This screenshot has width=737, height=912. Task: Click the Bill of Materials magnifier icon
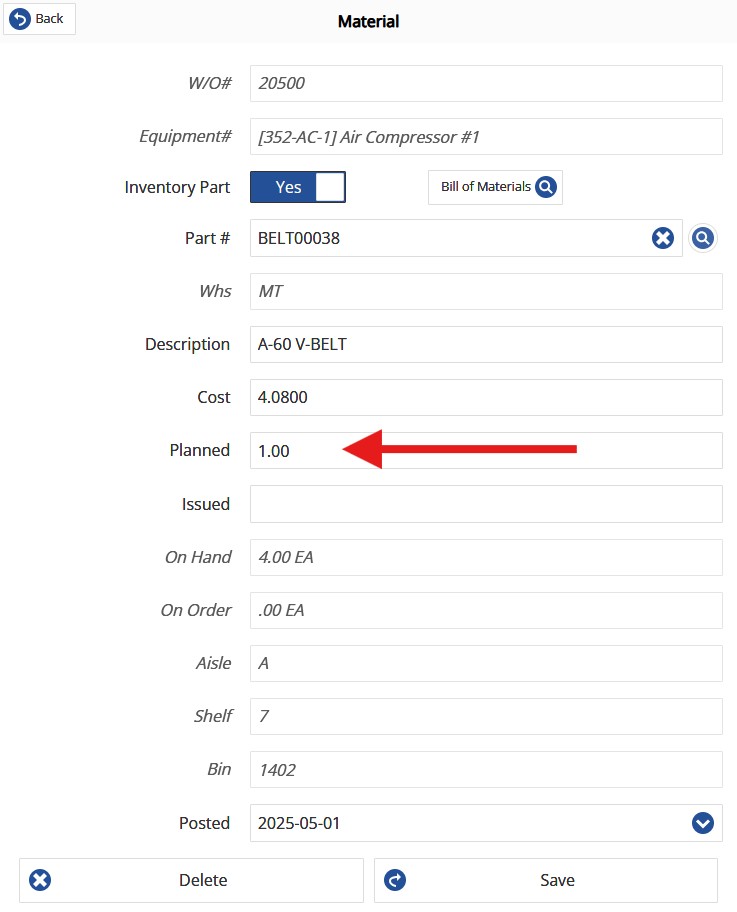pyautogui.click(x=545, y=187)
